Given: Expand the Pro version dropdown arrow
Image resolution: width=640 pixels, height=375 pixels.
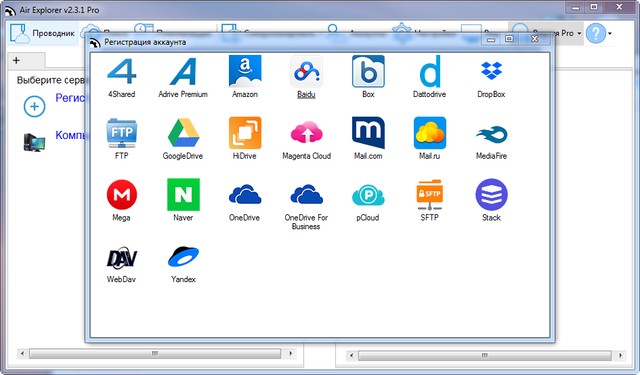Looking at the screenshot, I should 579,33.
